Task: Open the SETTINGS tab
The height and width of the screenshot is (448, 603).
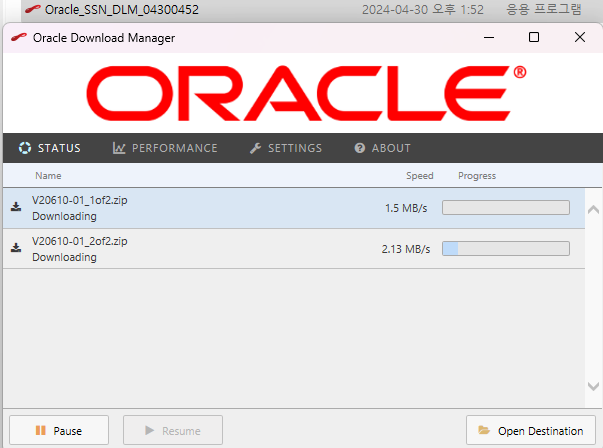Action: (286, 148)
